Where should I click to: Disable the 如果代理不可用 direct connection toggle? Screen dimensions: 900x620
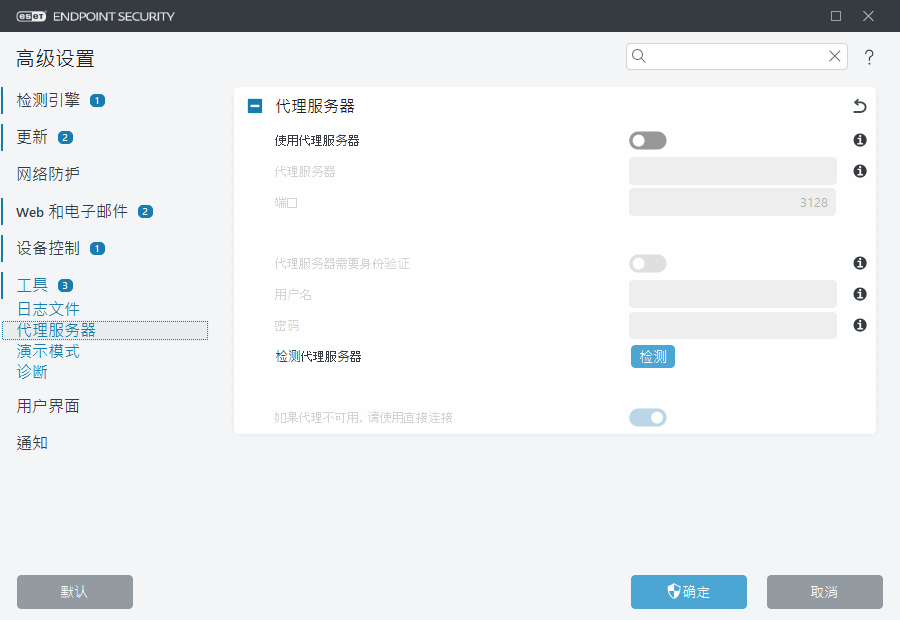pos(647,417)
